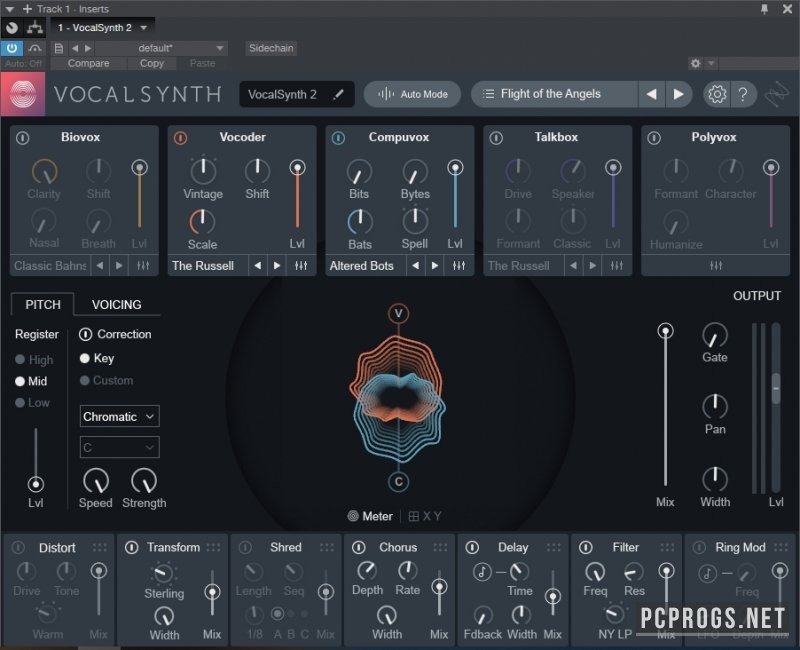The width and height of the screenshot is (800, 650).
Task: Open Biovox advanced sliders panel
Action: tap(143, 266)
